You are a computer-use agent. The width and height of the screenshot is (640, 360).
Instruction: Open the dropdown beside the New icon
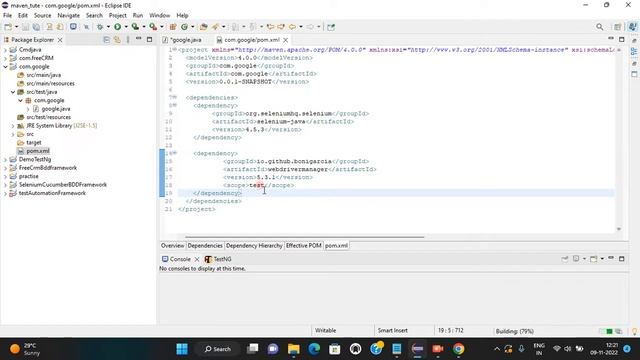pos(16,27)
